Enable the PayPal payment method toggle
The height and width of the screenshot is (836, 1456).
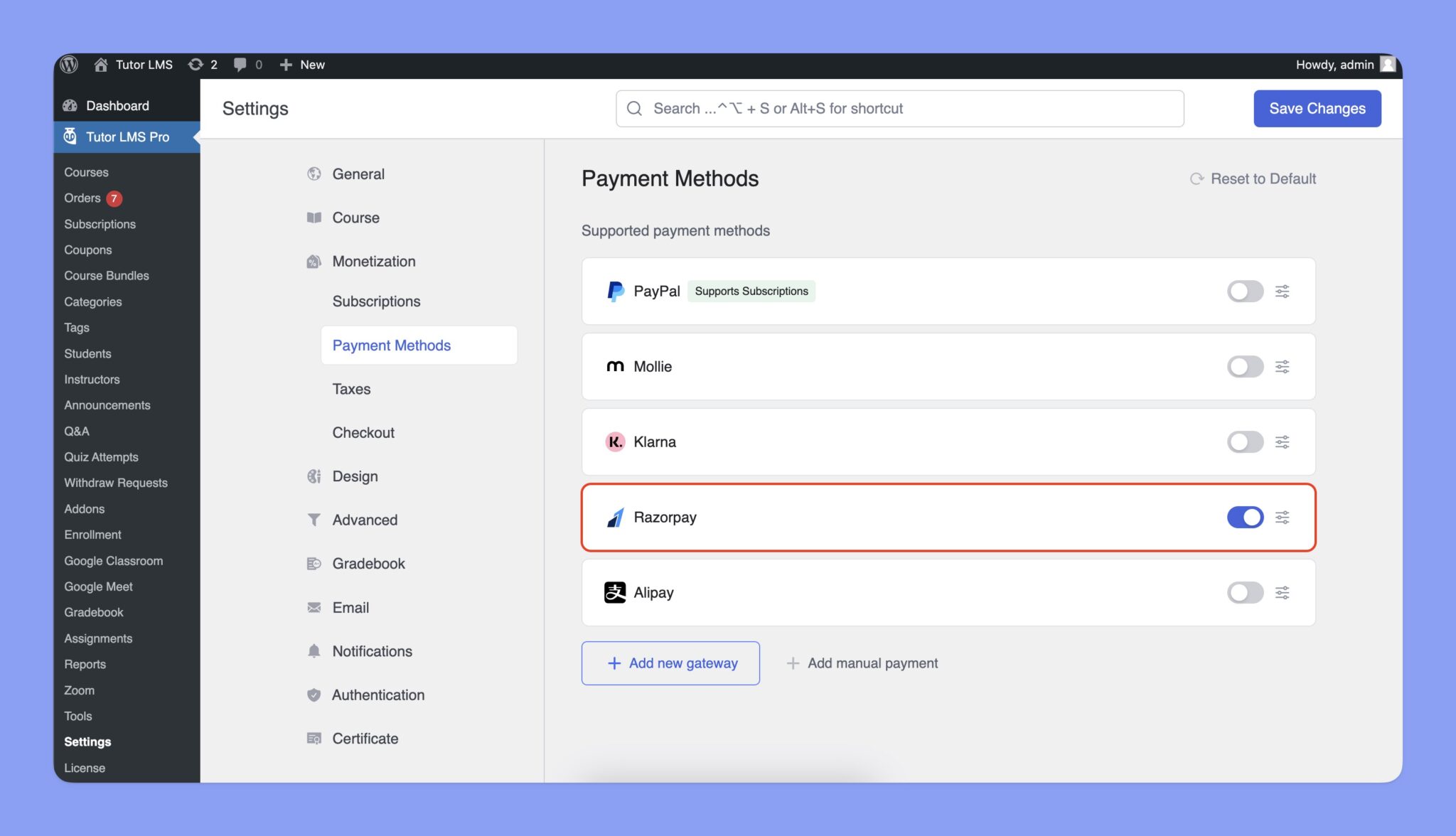pos(1244,291)
